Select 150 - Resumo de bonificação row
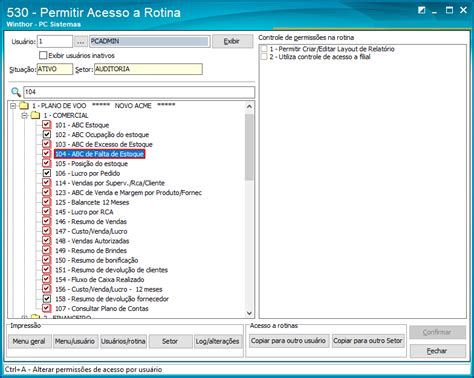 click(x=96, y=260)
